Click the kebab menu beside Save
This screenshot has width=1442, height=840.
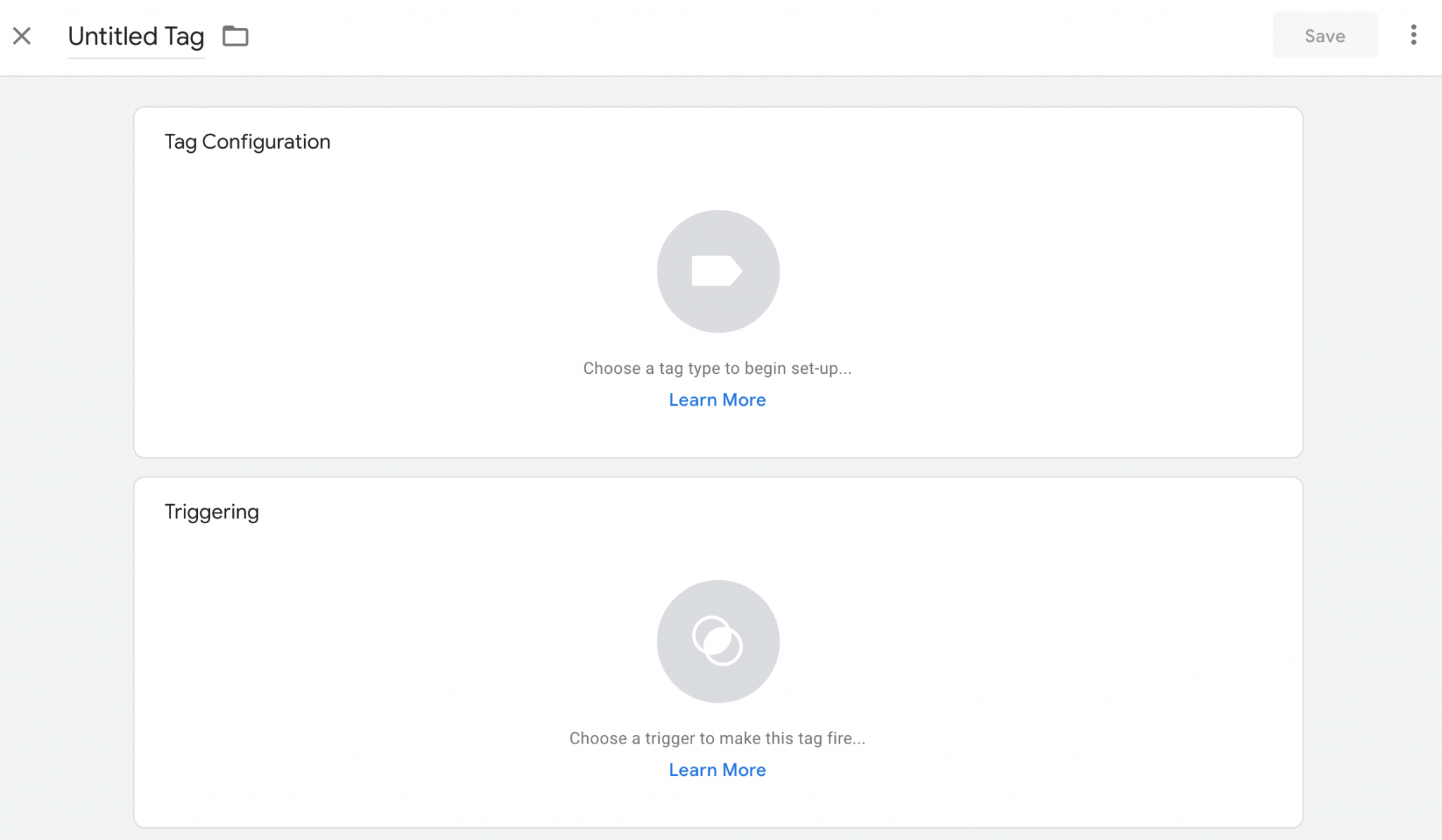pos(1412,35)
